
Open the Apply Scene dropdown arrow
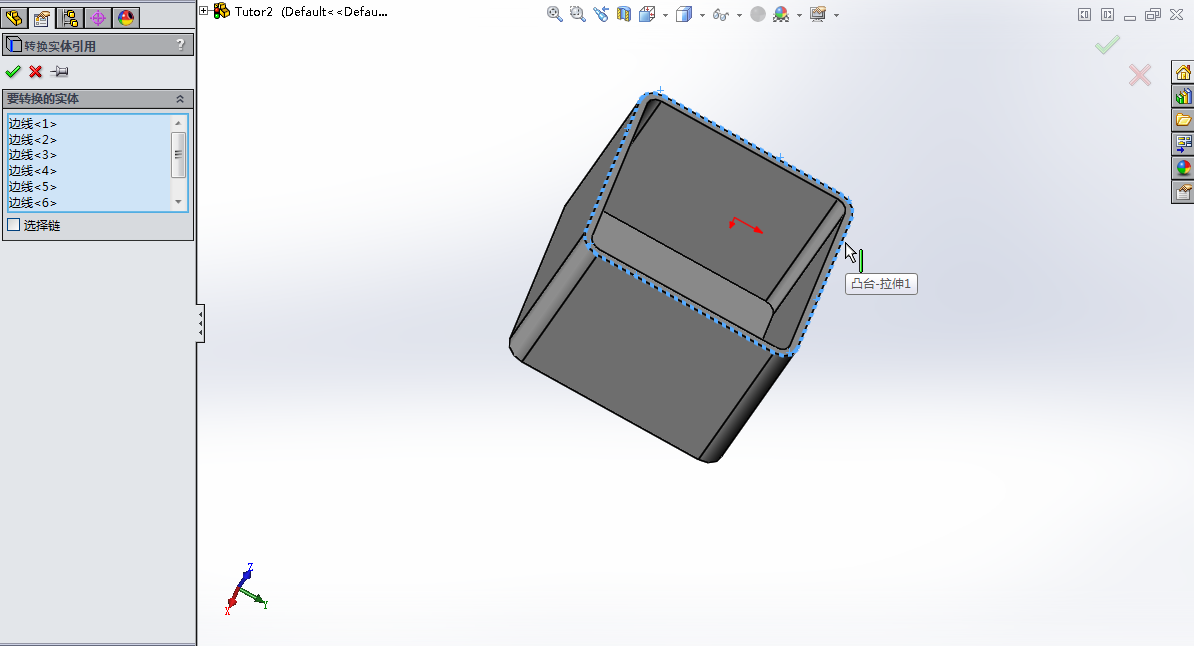pos(800,14)
